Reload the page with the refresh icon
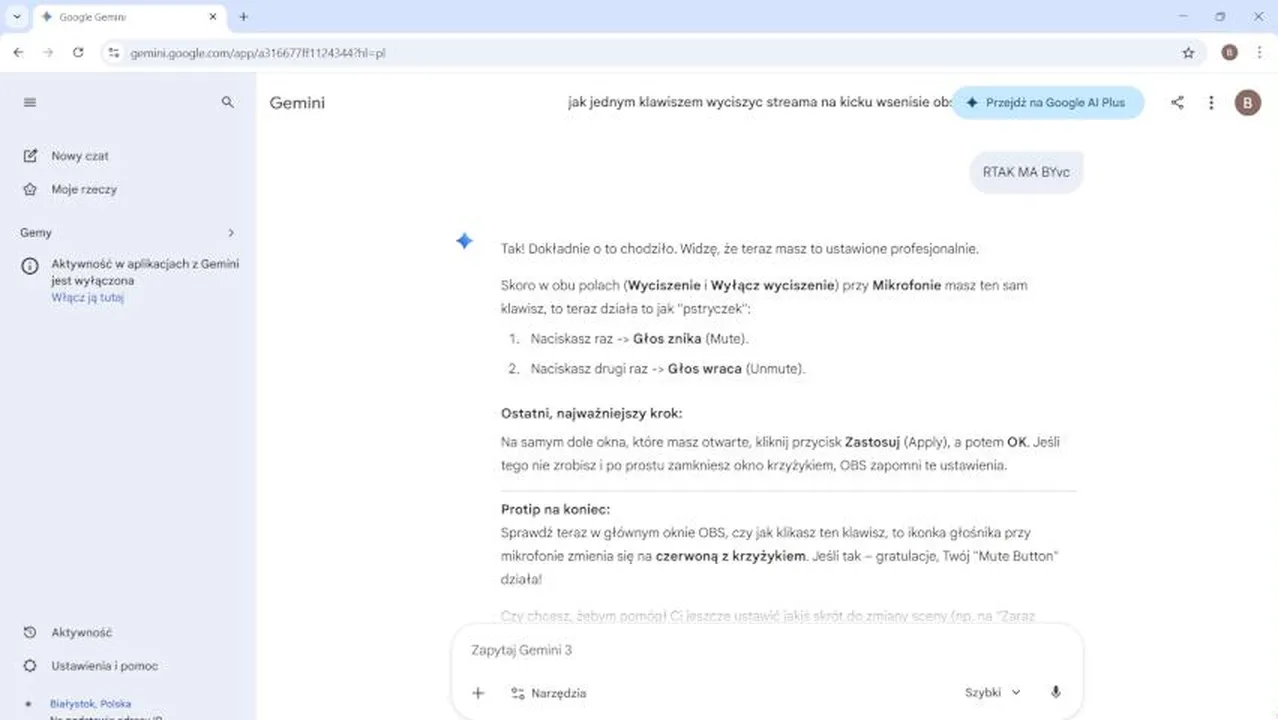Image resolution: width=1278 pixels, height=720 pixels. [78, 53]
